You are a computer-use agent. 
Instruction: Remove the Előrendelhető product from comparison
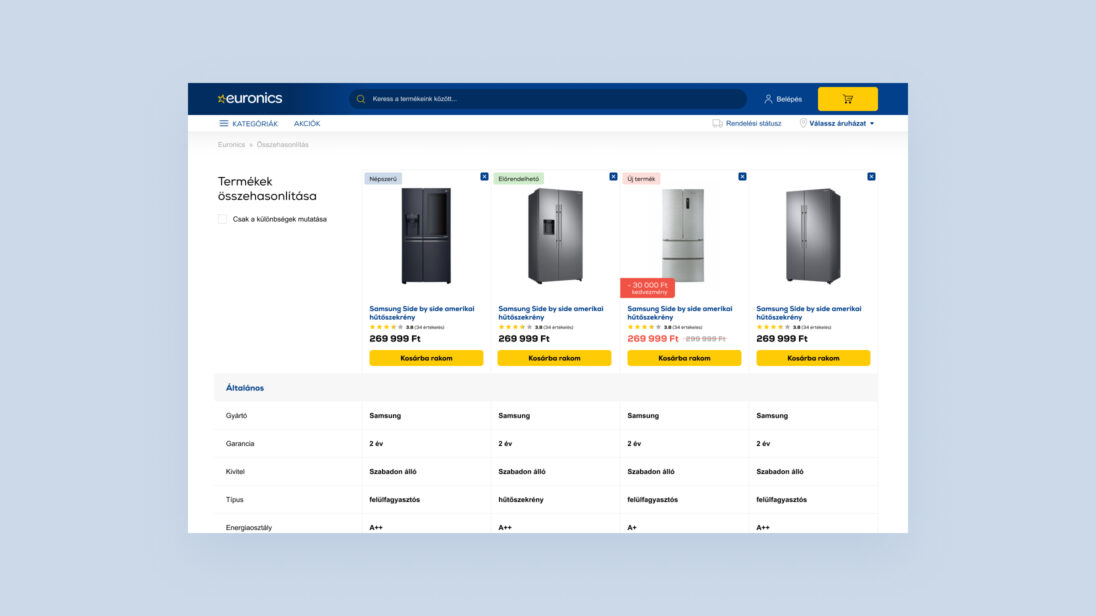tap(613, 177)
